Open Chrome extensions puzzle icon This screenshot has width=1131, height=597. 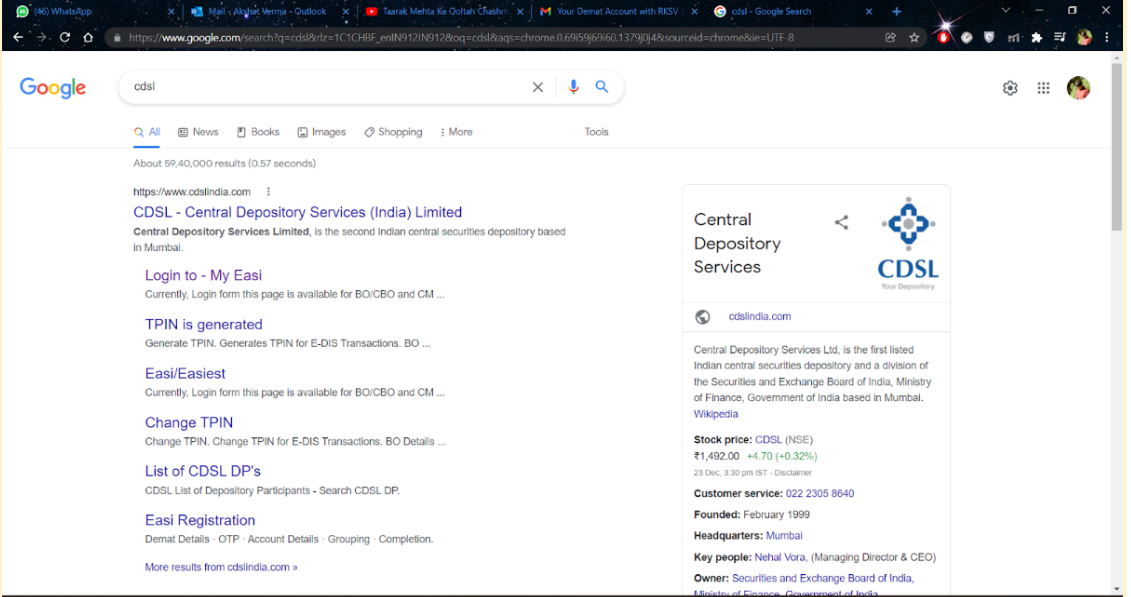point(1036,37)
